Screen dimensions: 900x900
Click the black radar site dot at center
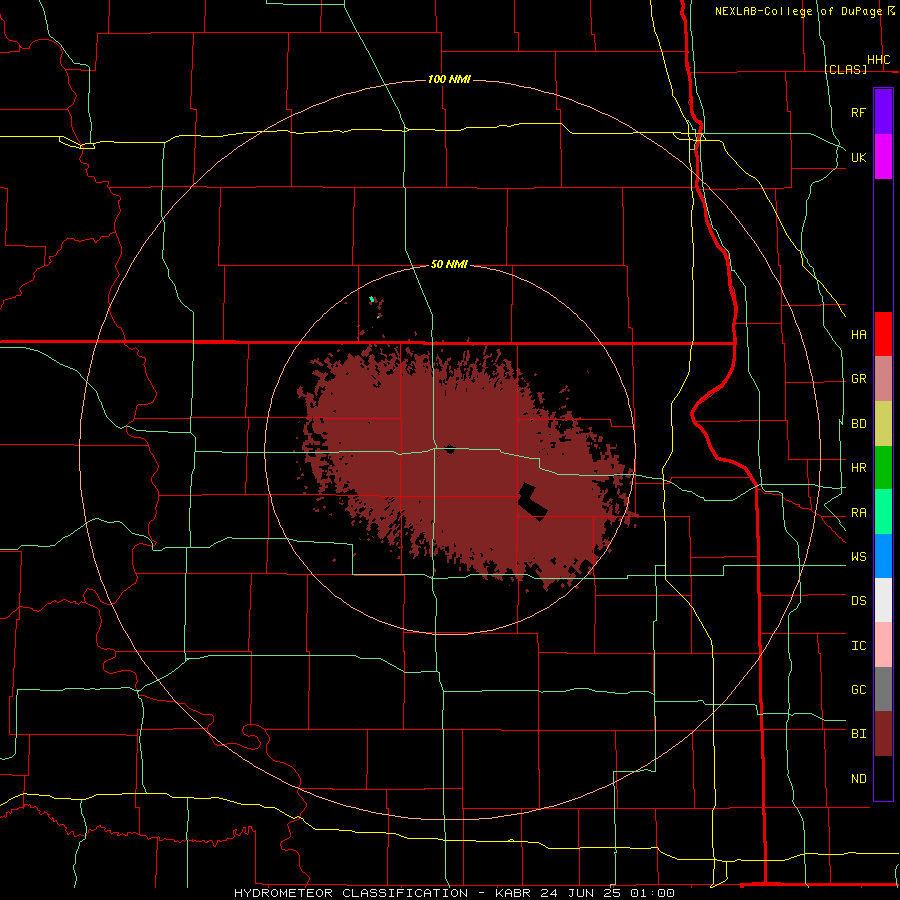click(x=449, y=448)
